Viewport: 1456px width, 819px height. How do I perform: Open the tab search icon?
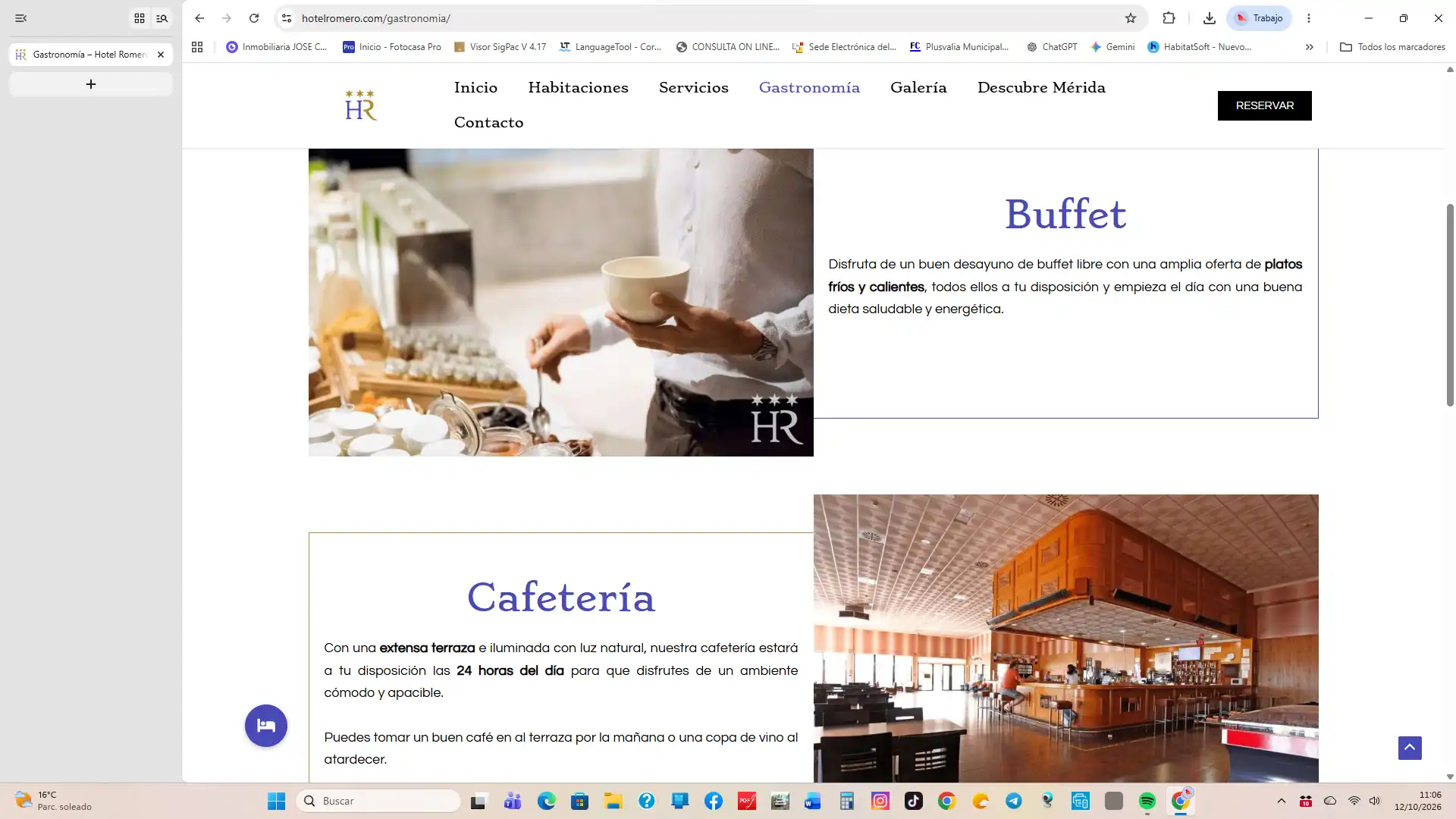tap(162, 18)
